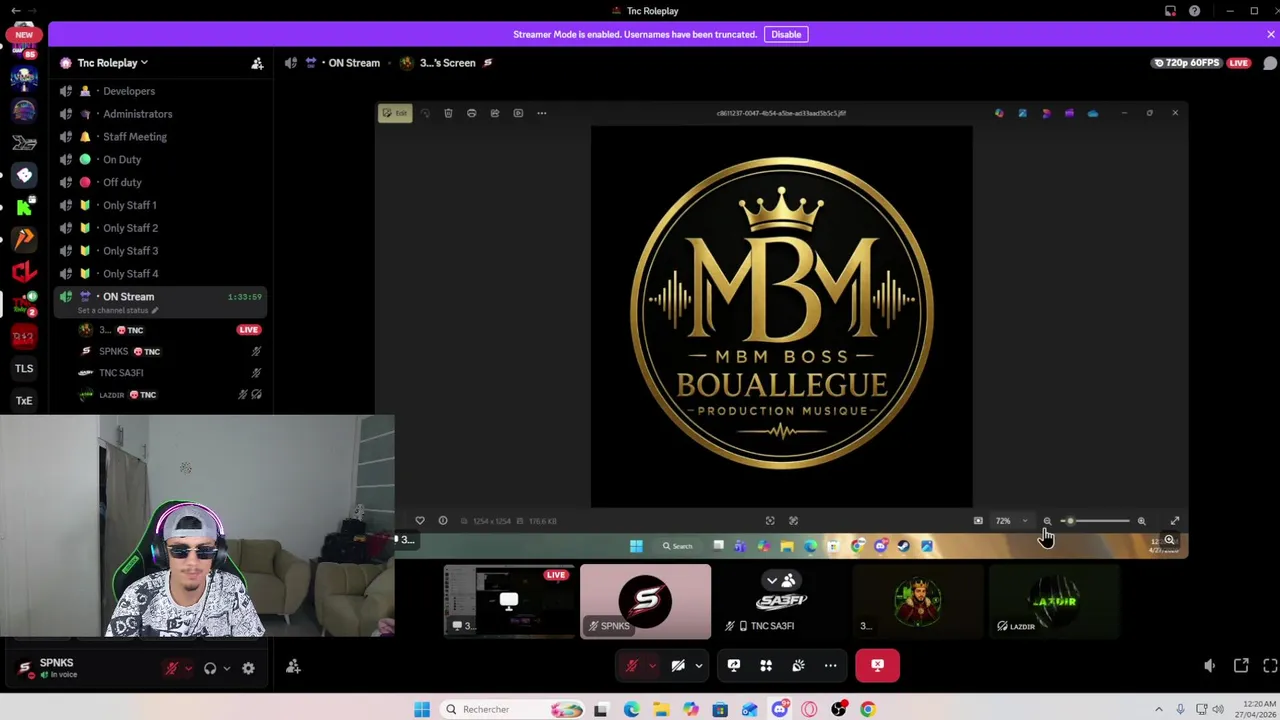Select the On Duty voice channel

pos(160,160)
